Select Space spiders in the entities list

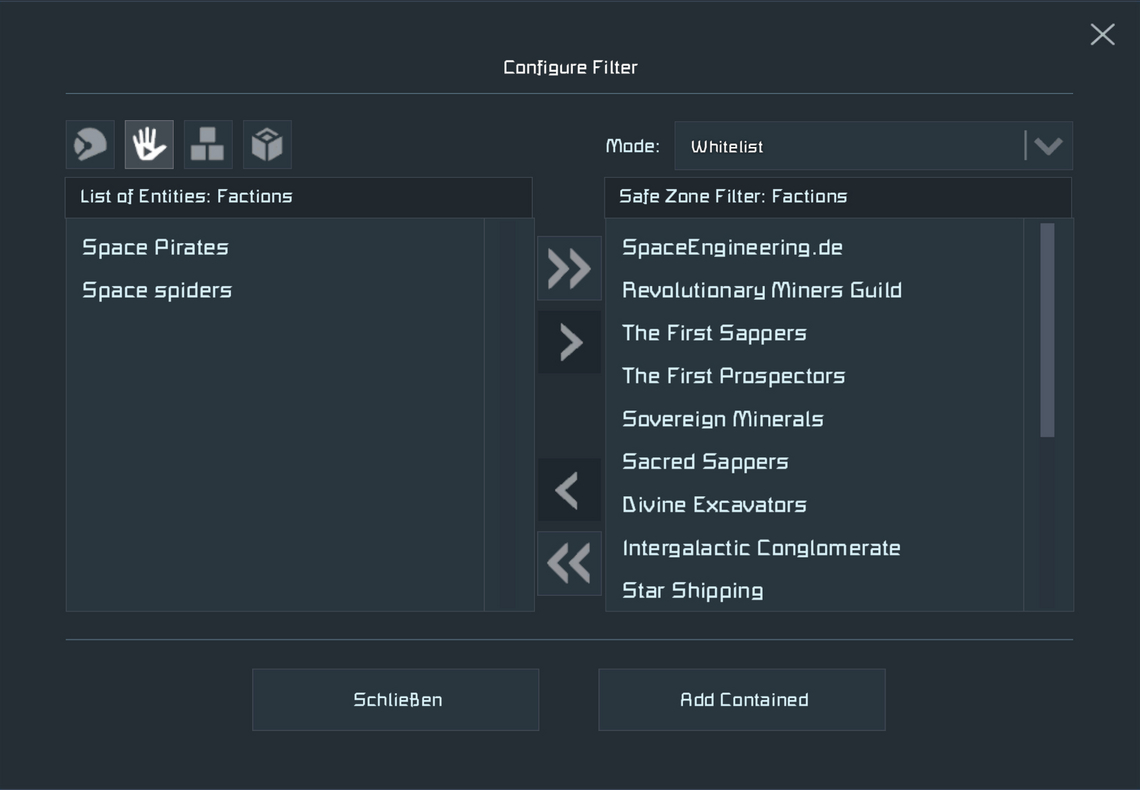pyautogui.click(x=157, y=290)
